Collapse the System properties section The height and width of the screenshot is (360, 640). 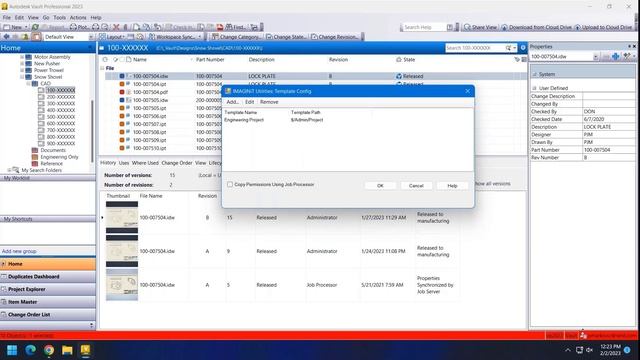pyautogui.click(x=535, y=74)
